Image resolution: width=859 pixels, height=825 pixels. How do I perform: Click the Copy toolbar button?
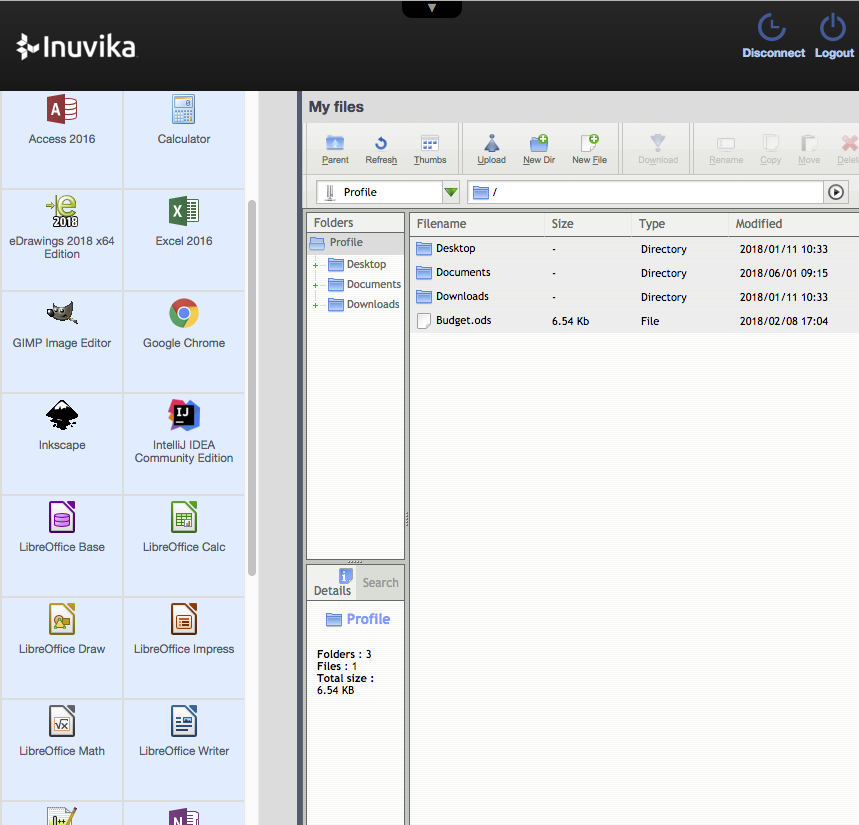point(770,150)
